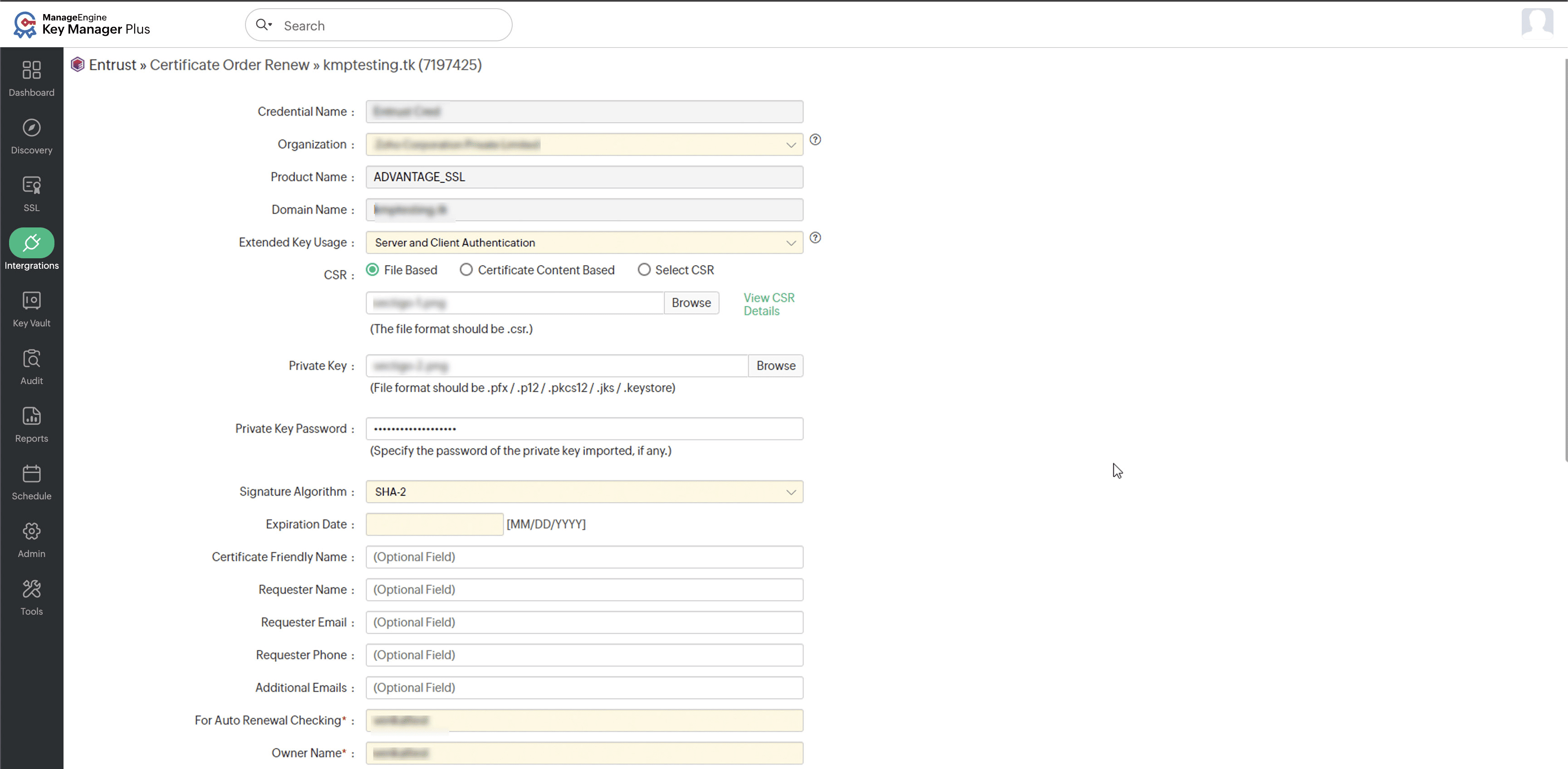Open the Schedule calendar icon
Screen dimensions: 1568x769
32,473
